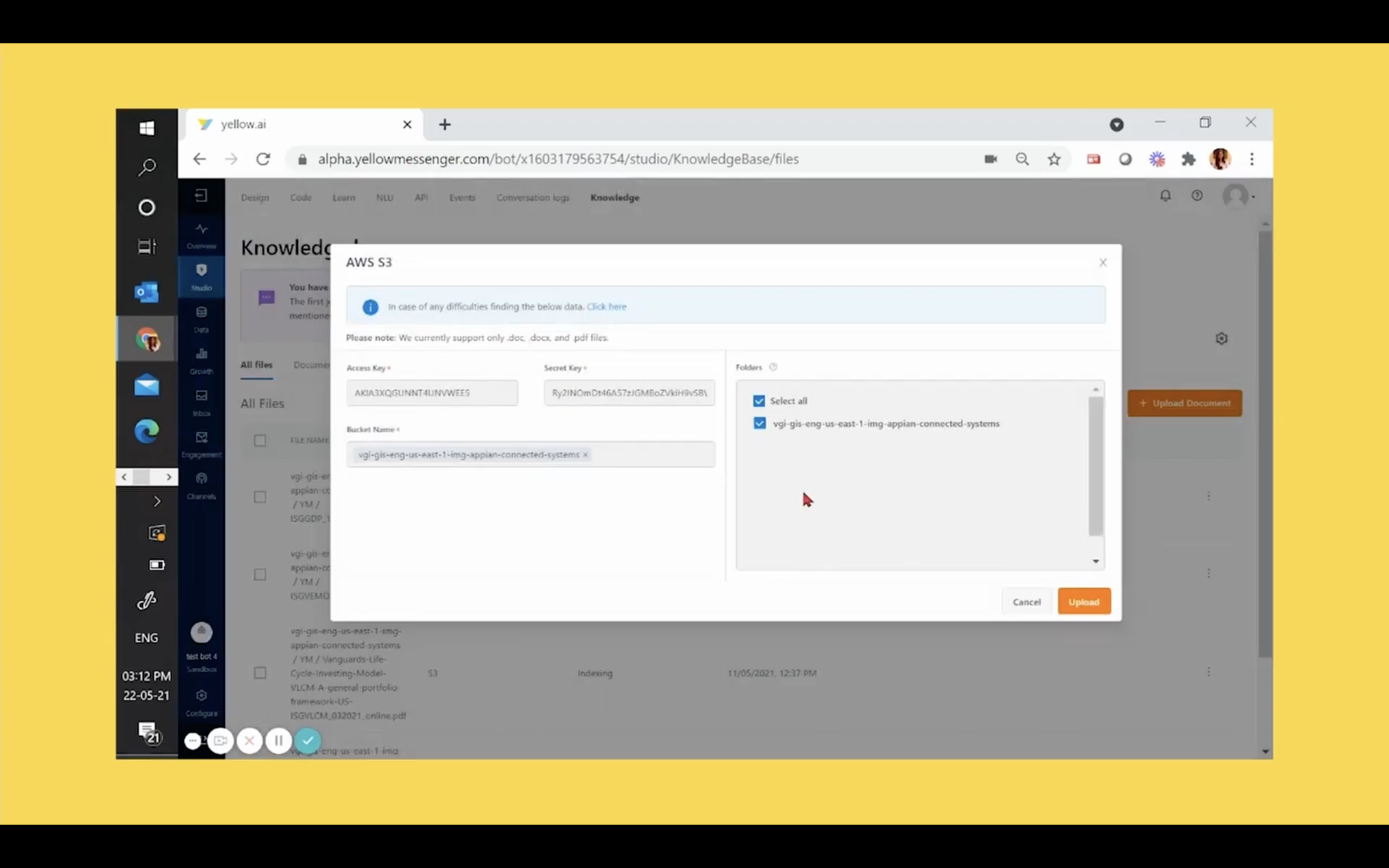Open Growth in the sidebar

tap(201, 361)
